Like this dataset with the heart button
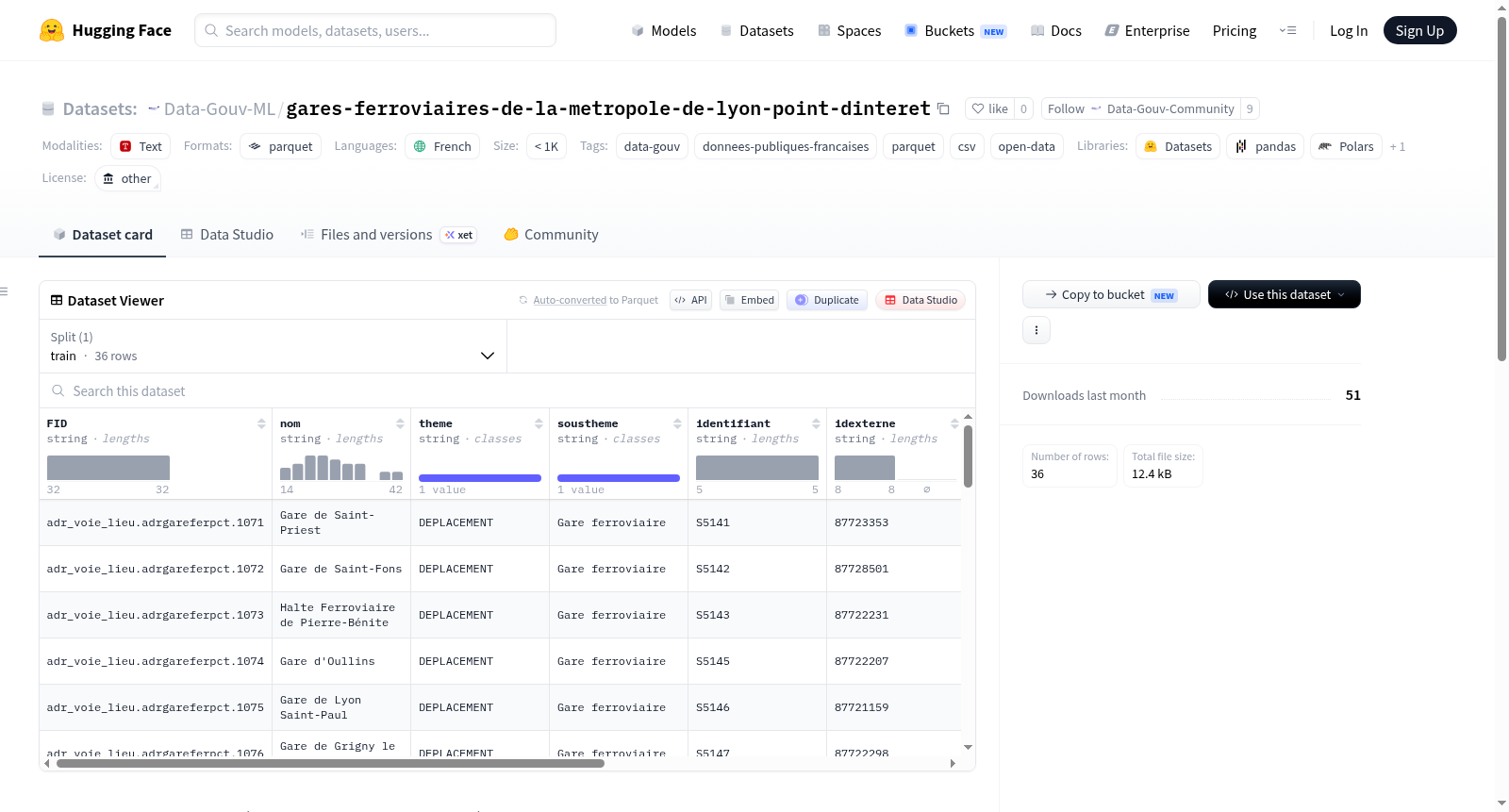 point(990,108)
